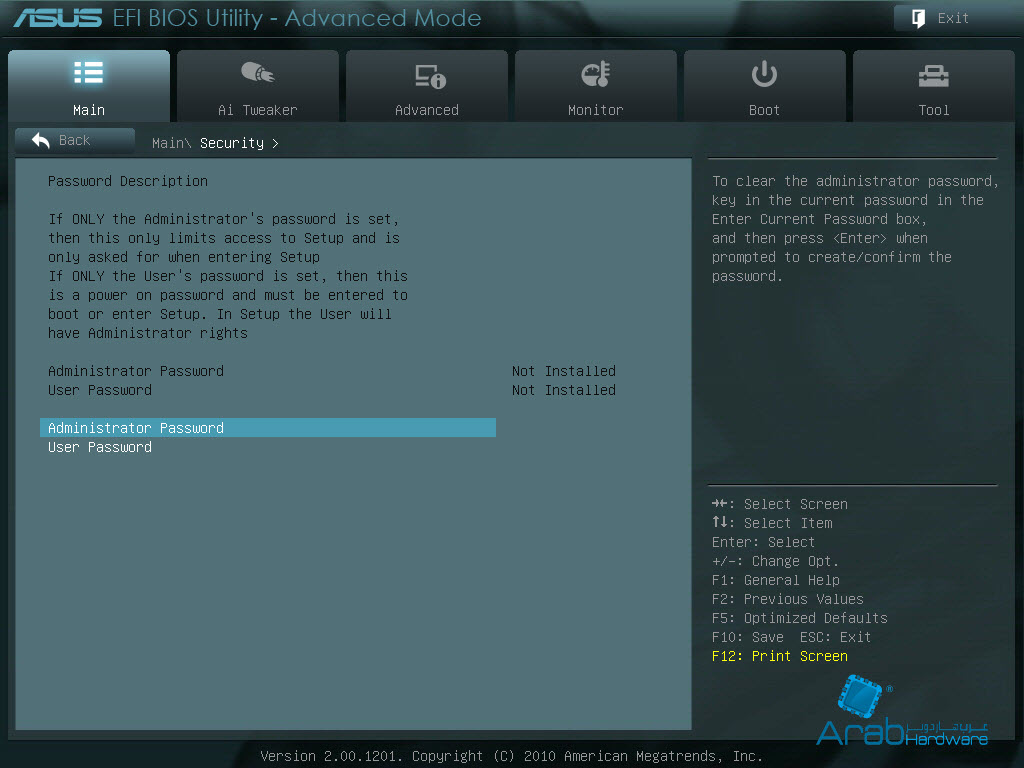
Task: Open the Boot tab label
Action: [764, 110]
